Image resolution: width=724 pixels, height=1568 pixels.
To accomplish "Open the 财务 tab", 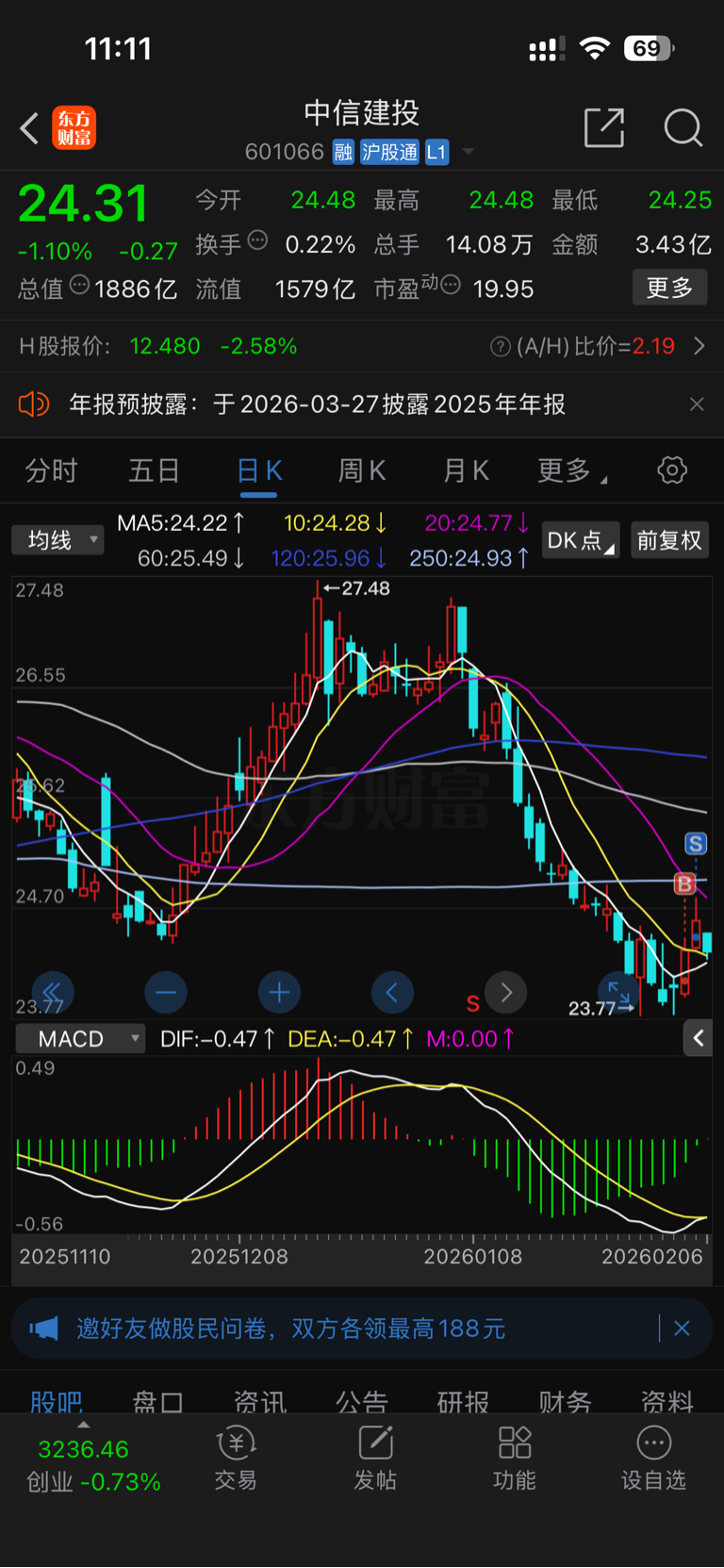I will tap(565, 1401).
